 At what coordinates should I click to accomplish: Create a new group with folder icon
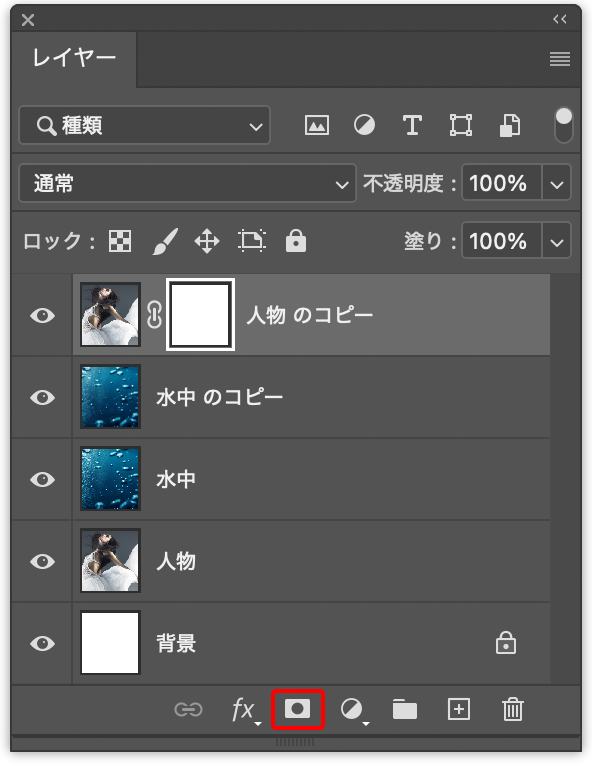tap(405, 709)
